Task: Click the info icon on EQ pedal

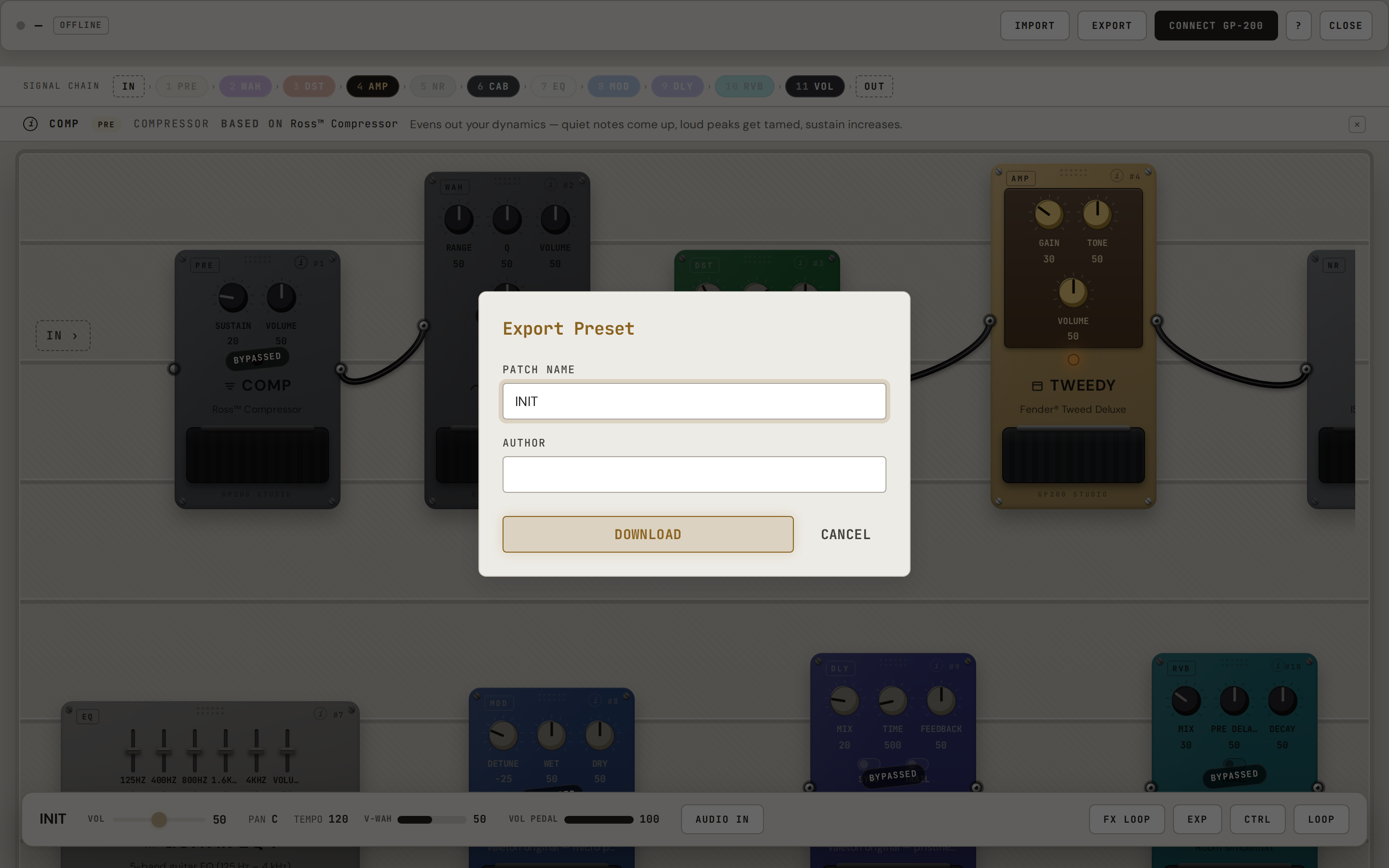Action: click(320, 714)
